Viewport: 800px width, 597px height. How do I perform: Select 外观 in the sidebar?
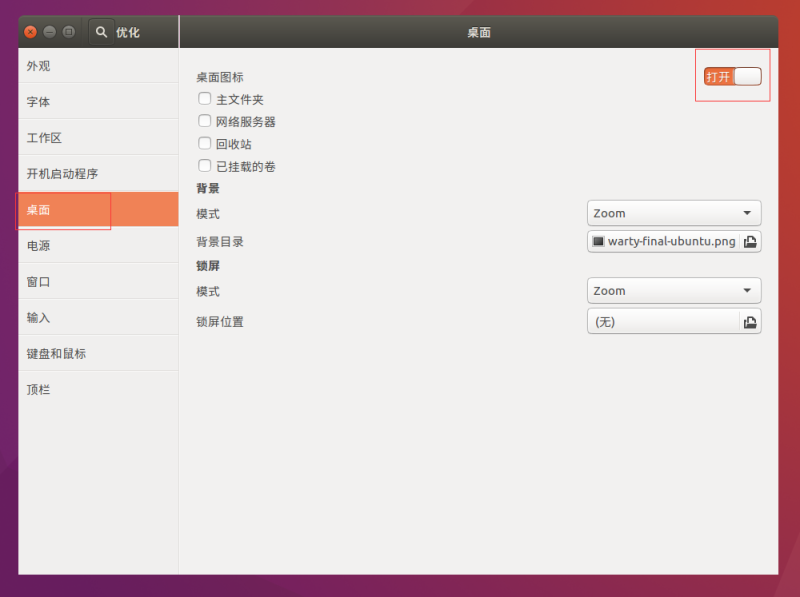[x=98, y=66]
